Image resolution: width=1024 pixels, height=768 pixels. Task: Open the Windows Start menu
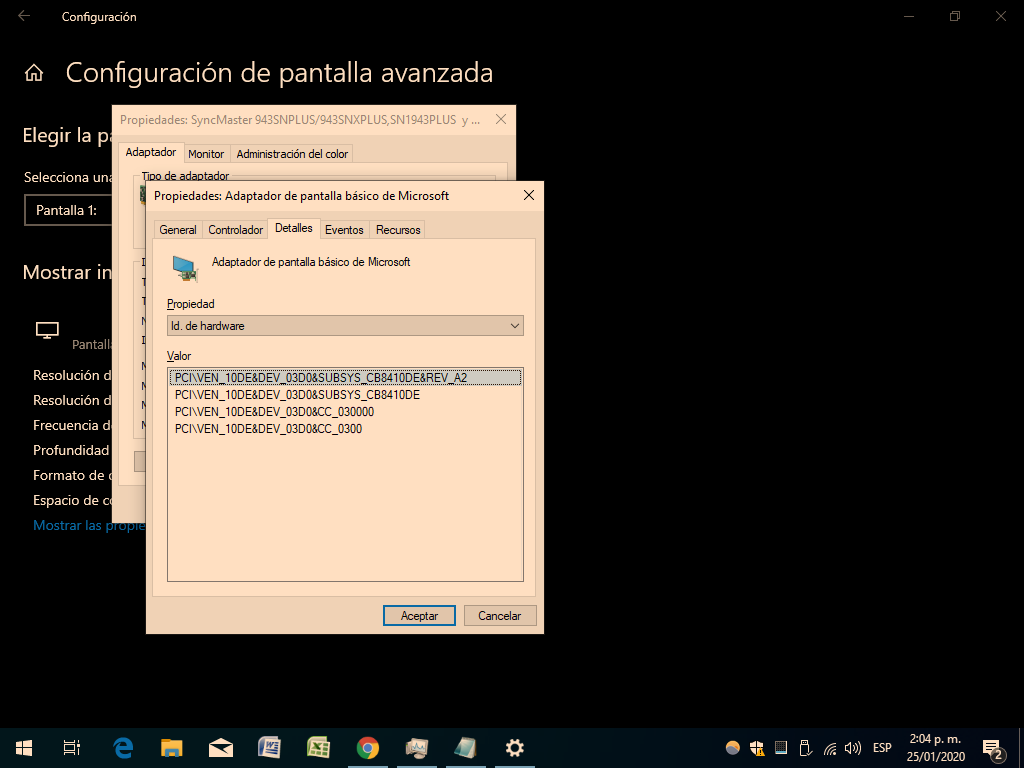[24, 748]
